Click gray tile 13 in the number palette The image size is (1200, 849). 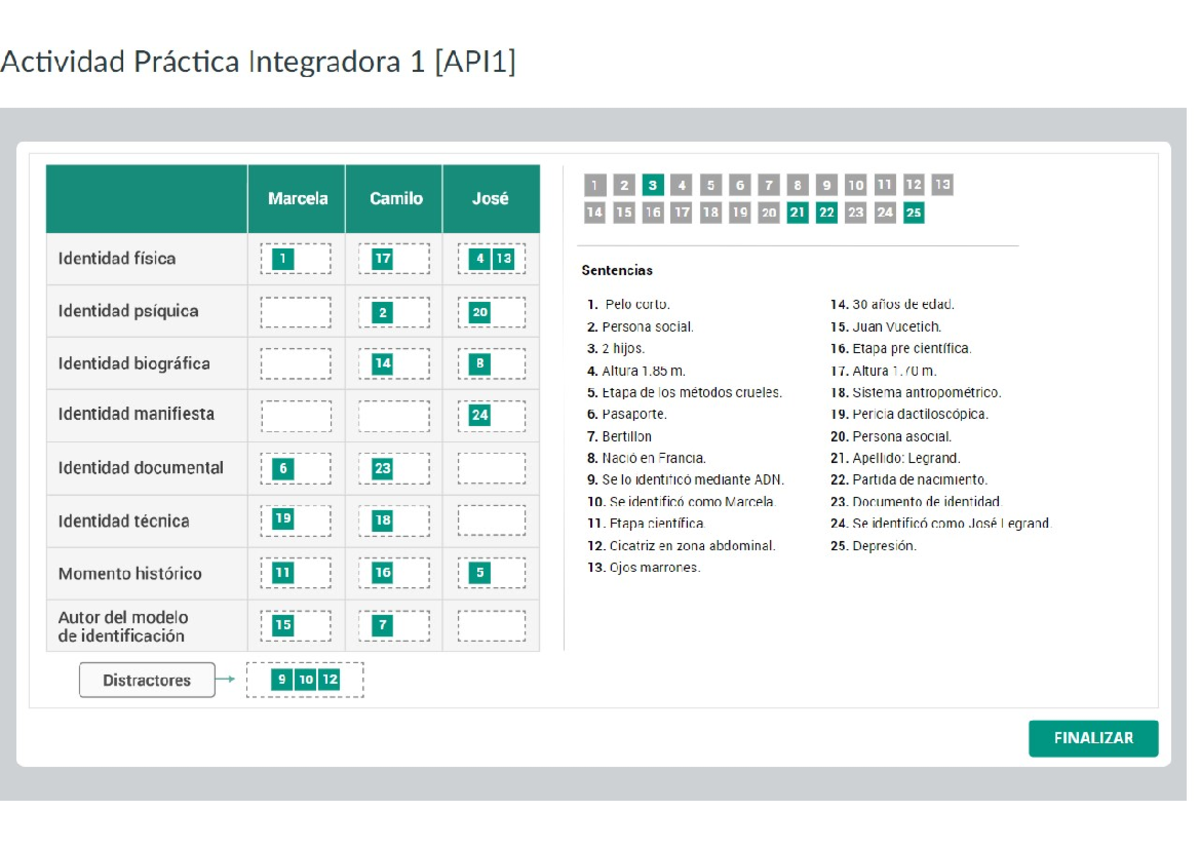[942, 185]
